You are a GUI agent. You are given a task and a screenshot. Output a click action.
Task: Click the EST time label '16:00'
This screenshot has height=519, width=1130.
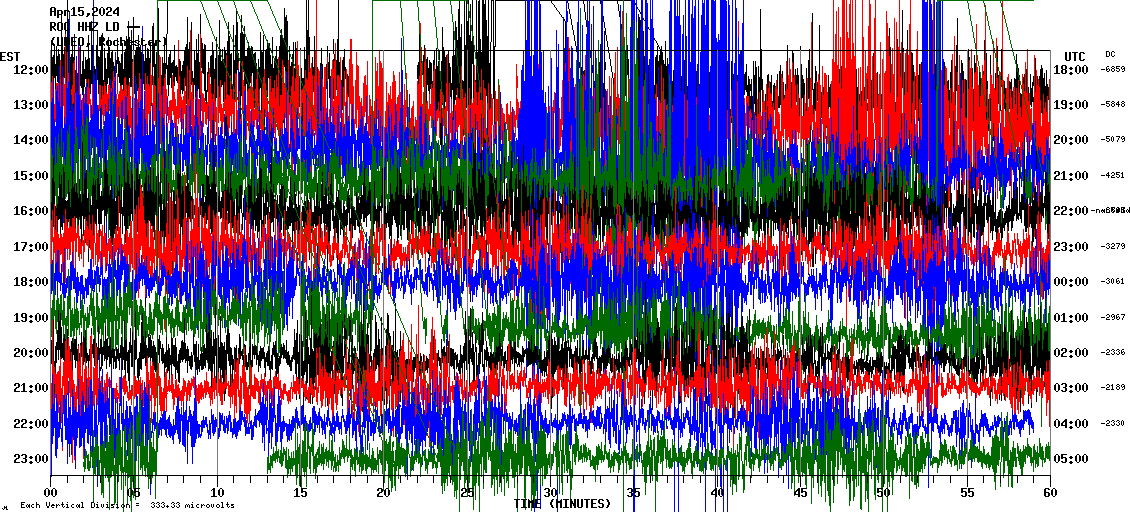tap(30, 211)
